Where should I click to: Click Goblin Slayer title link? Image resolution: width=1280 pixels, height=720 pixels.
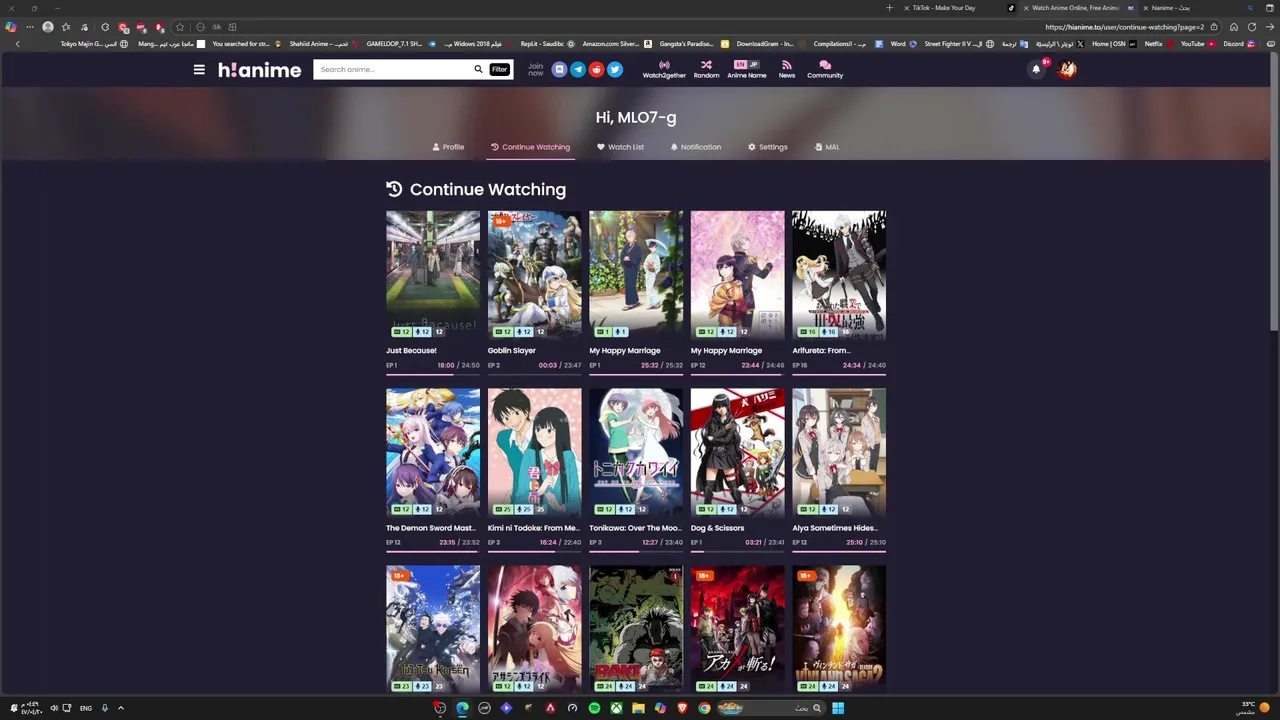tap(512, 351)
